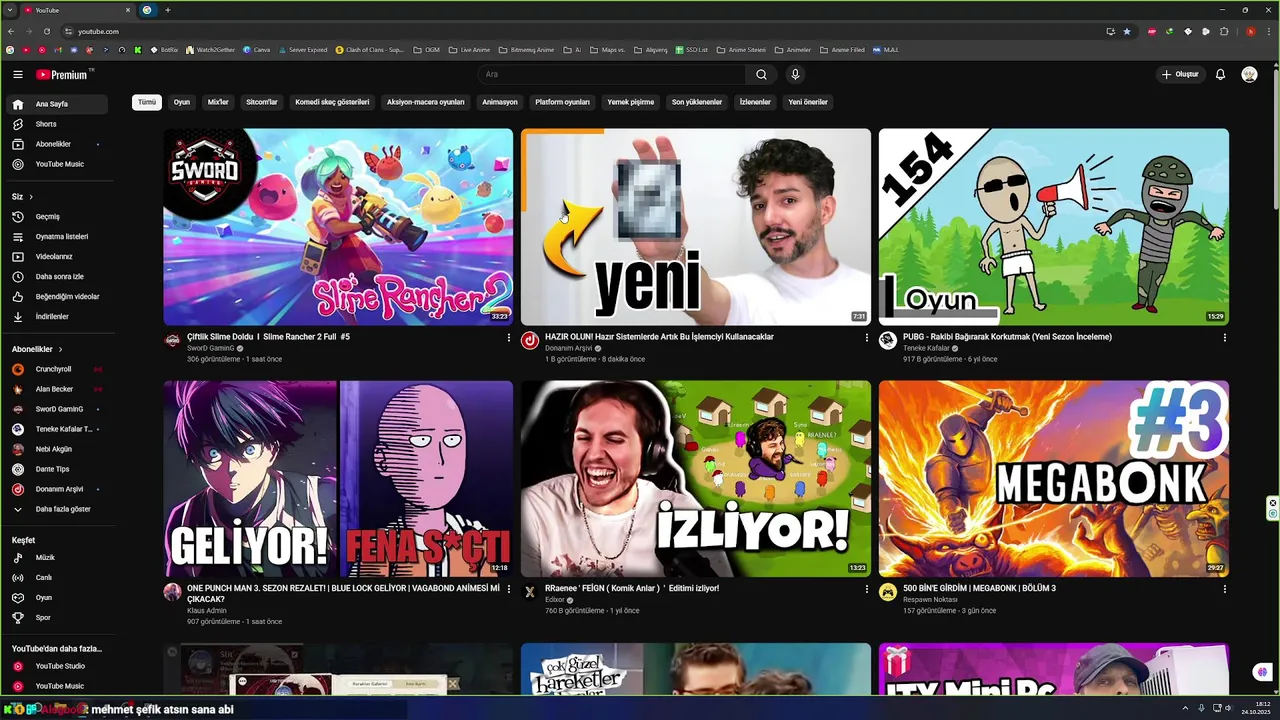Select Aksiyon-macera oyunları chip

coord(426,102)
